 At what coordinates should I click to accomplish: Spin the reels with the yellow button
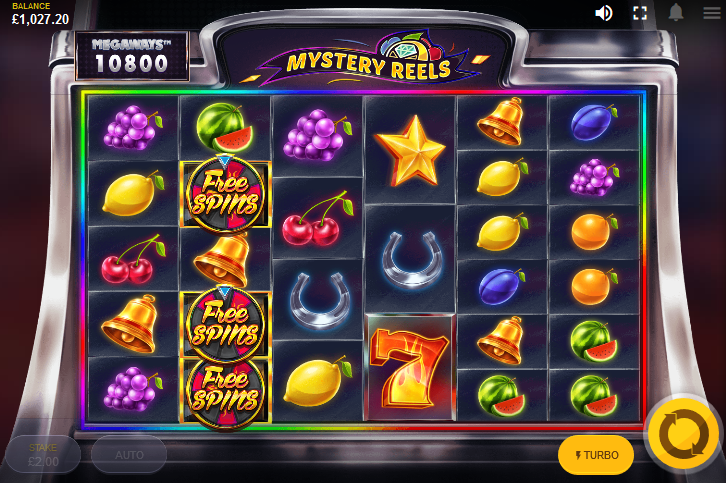click(684, 434)
